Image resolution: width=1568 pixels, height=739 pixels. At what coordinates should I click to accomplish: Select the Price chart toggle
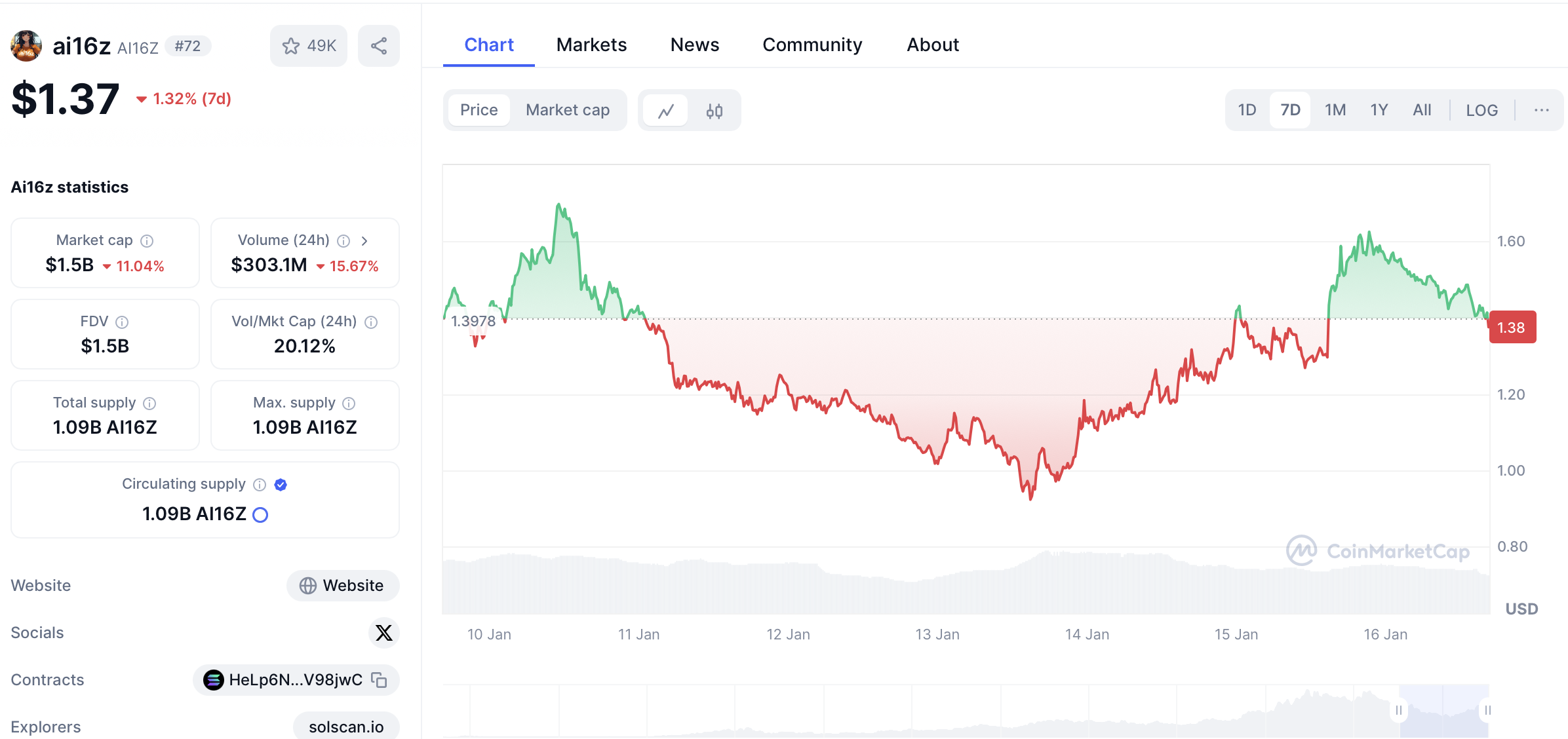[479, 110]
